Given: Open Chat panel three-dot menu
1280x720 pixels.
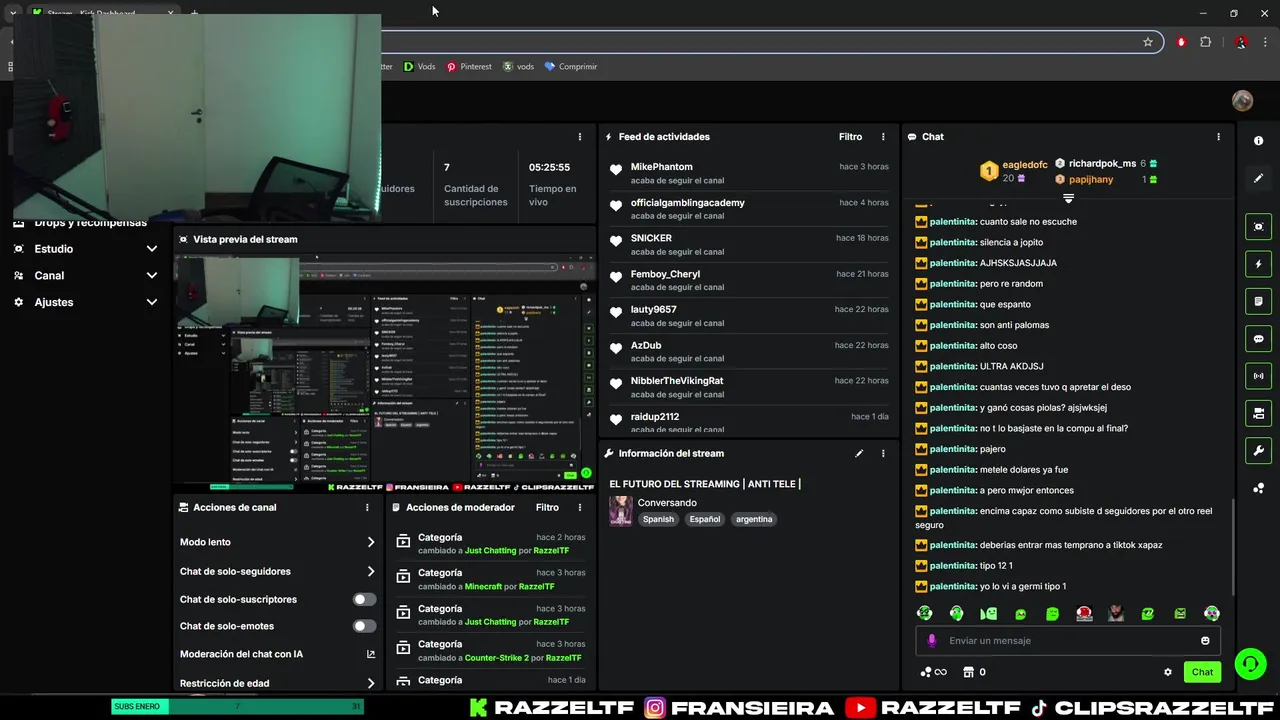Looking at the screenshot, I should [1218, 137].
